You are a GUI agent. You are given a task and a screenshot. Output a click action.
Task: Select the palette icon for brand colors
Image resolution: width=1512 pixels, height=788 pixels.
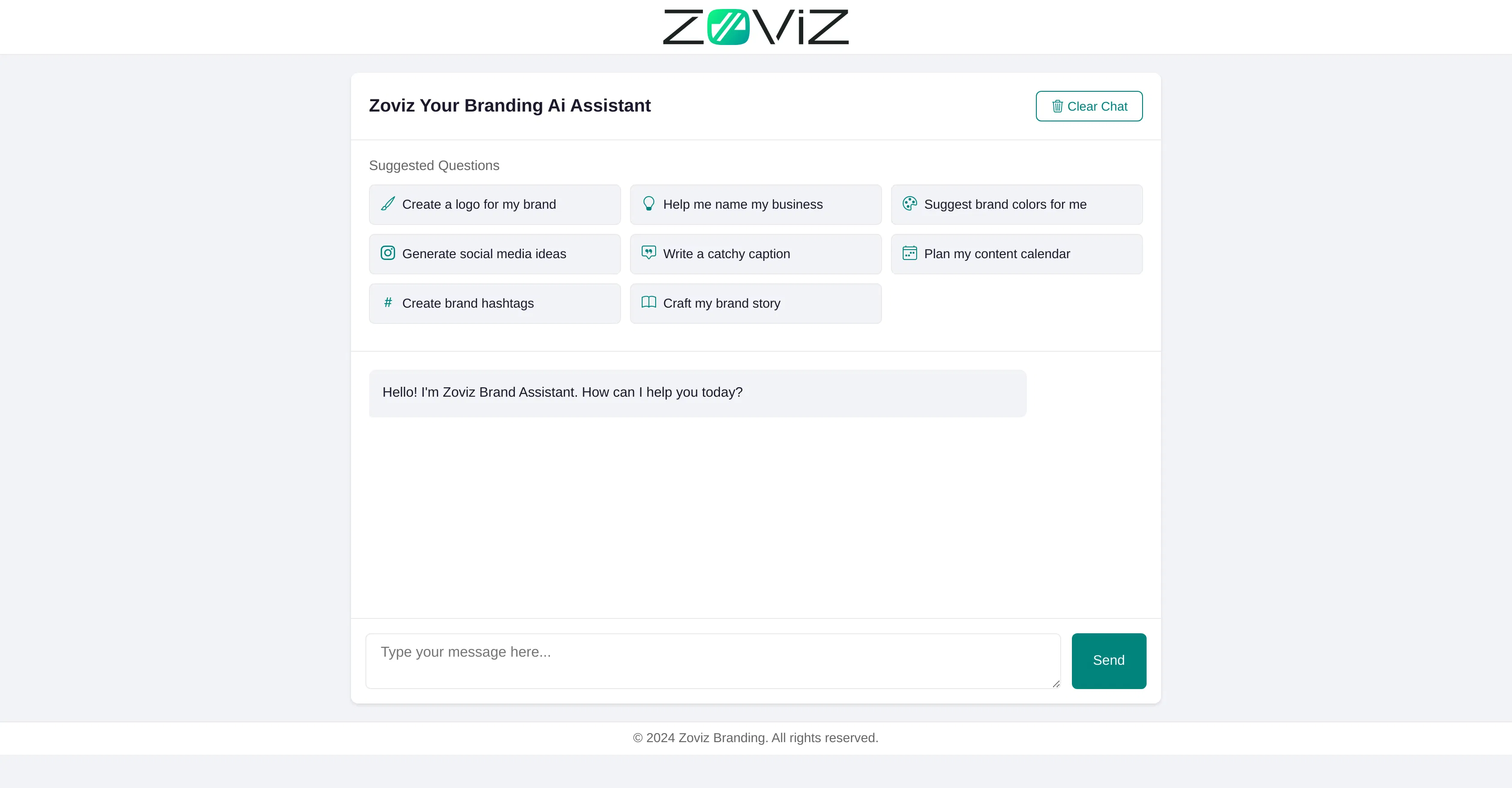[910, 204]
